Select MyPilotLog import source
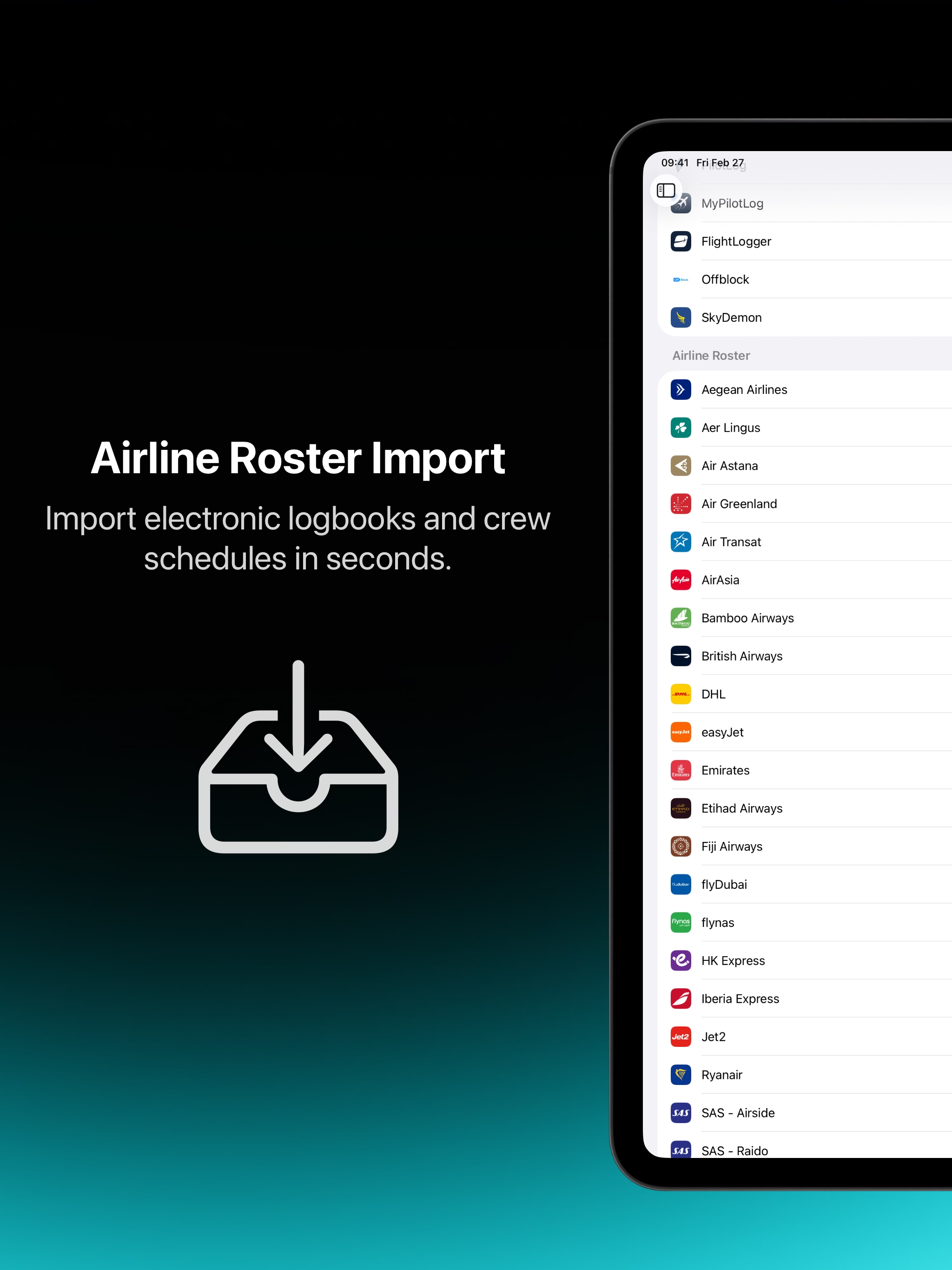 pyautogui.click(x=805, y=203)
